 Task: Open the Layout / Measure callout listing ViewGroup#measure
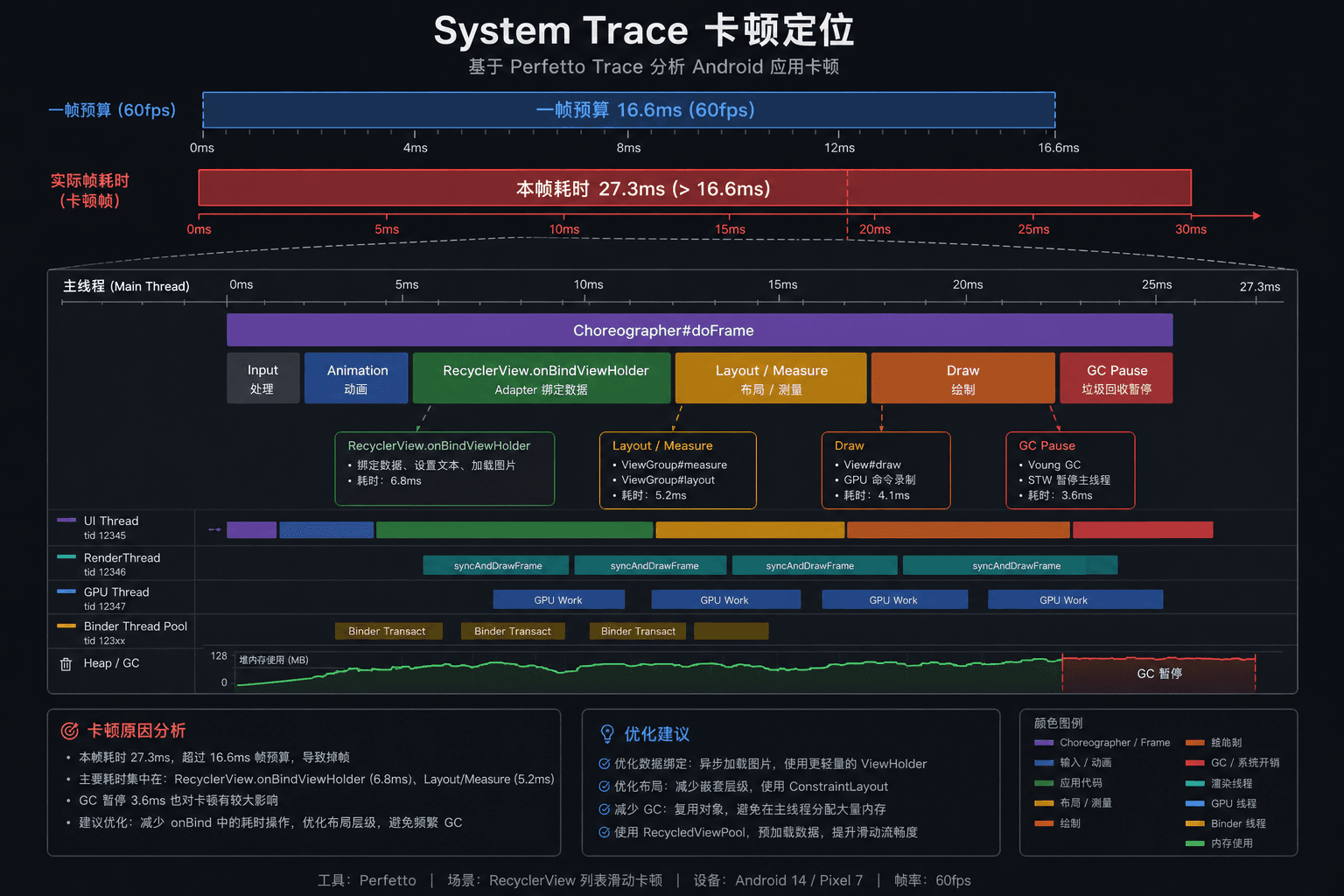tap(678, 470)
